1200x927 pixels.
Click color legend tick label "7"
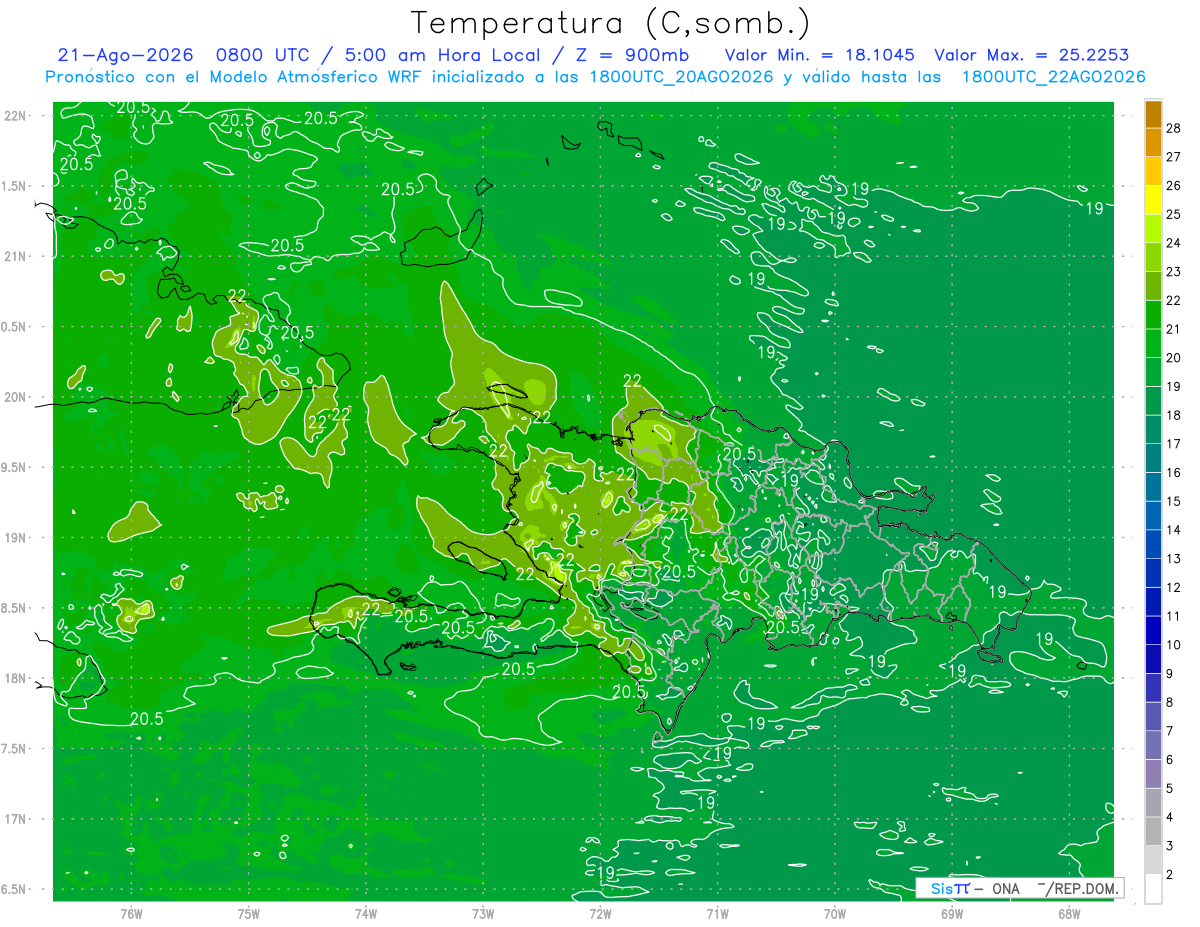1170,731
